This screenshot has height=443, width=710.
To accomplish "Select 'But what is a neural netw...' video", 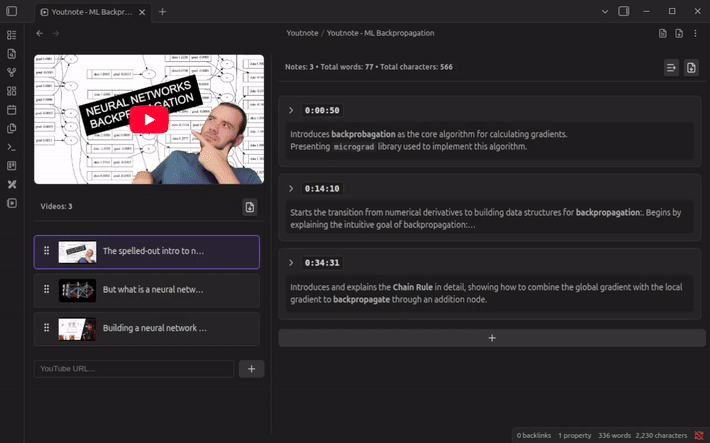I will (147, 290).
